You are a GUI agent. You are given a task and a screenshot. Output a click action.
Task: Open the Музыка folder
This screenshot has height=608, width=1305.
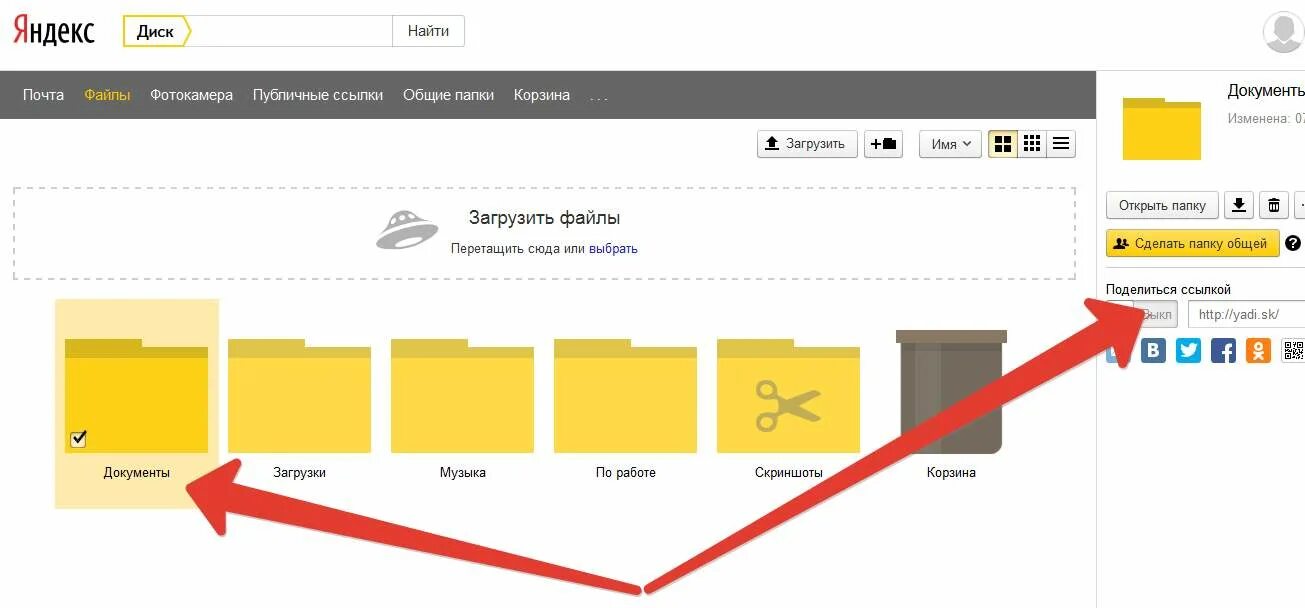pos(462,395)
